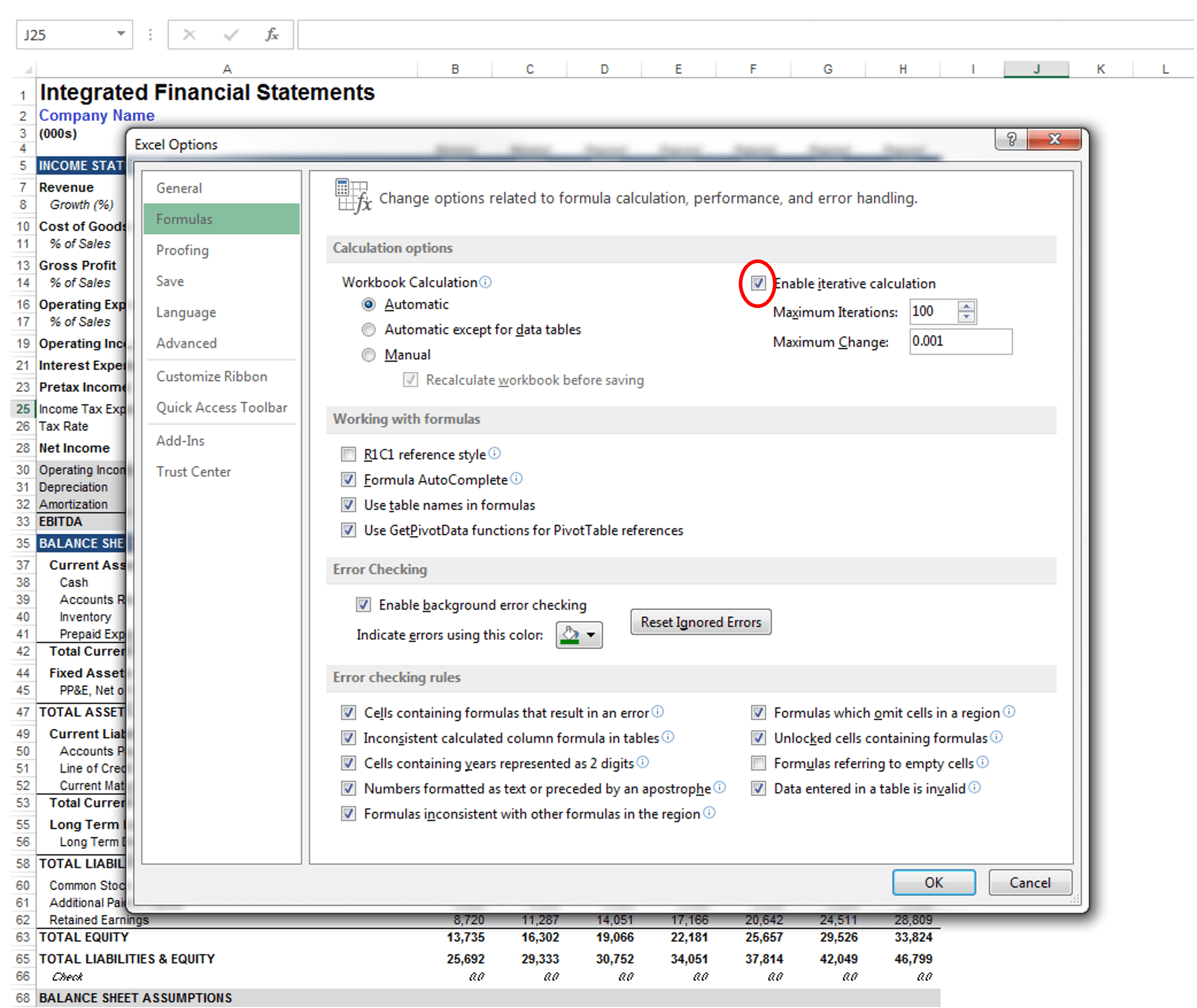
Task: Click the formula bar enter checkmark icon
Action: pyautogui.click(x=231, y=36)
